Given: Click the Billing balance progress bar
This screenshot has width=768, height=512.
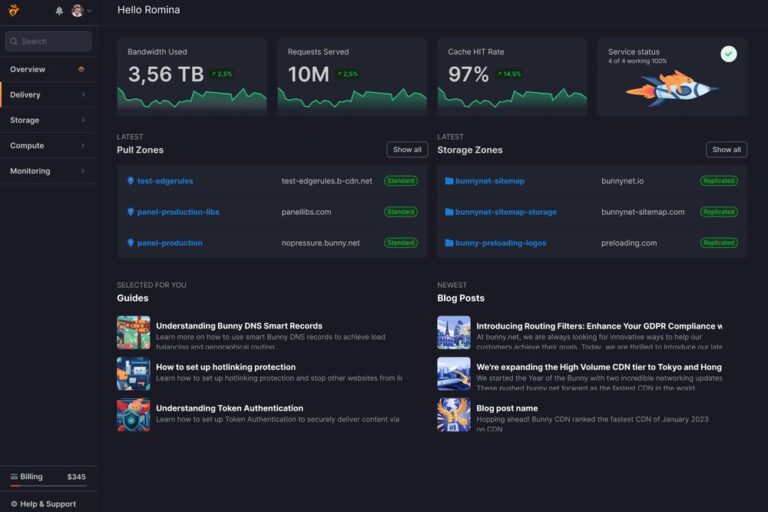Looking at the screenshot, I should coord(48,486).
